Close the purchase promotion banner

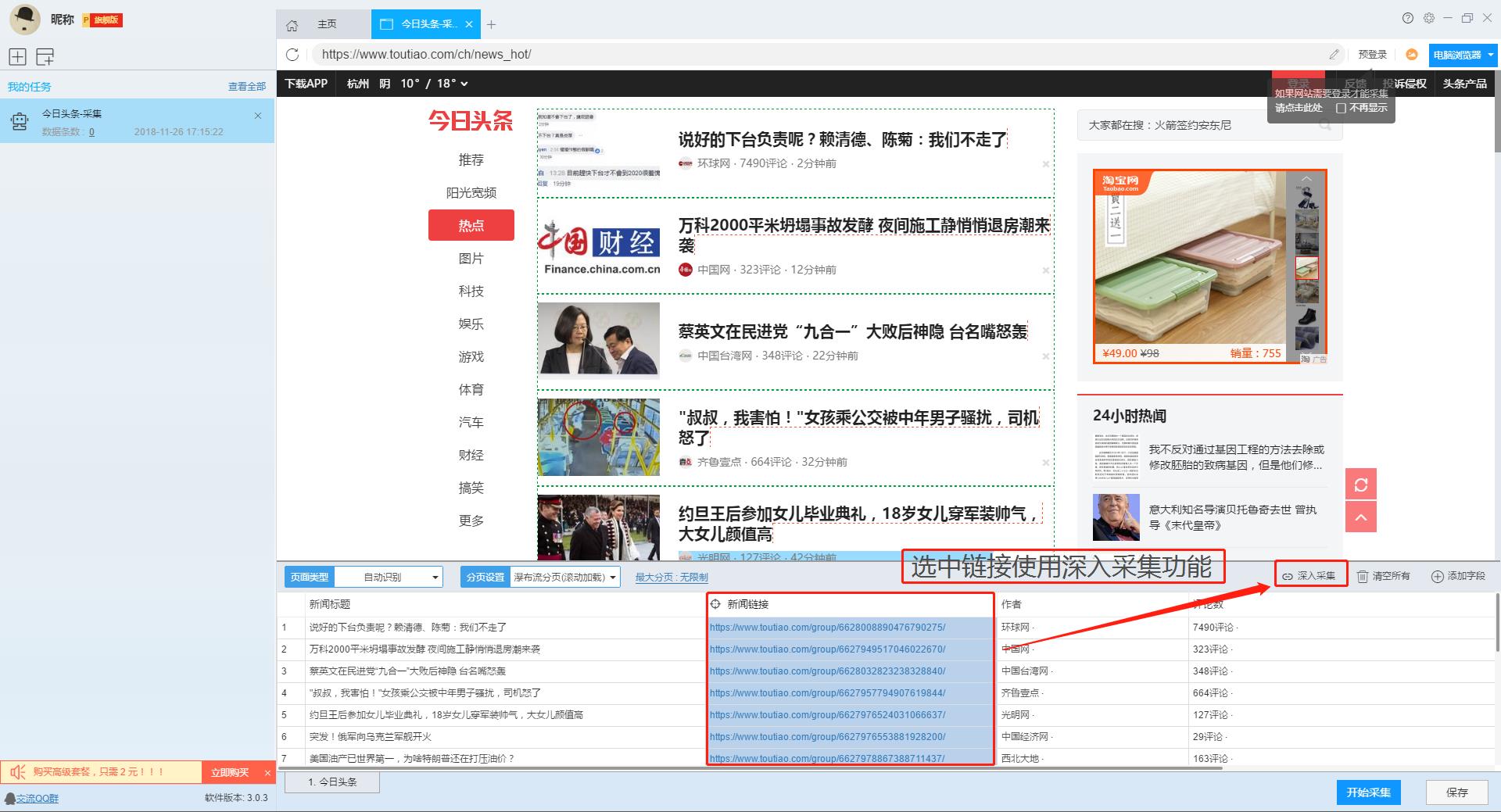[267, 773]
